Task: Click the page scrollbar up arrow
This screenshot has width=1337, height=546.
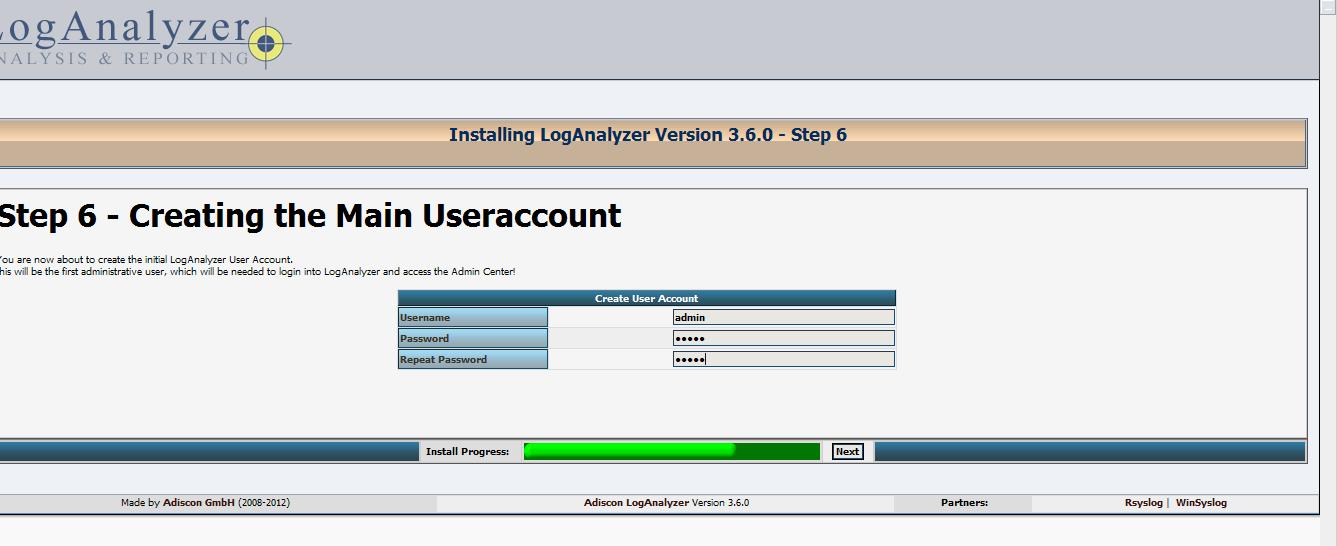Action: pos(1328,7)
